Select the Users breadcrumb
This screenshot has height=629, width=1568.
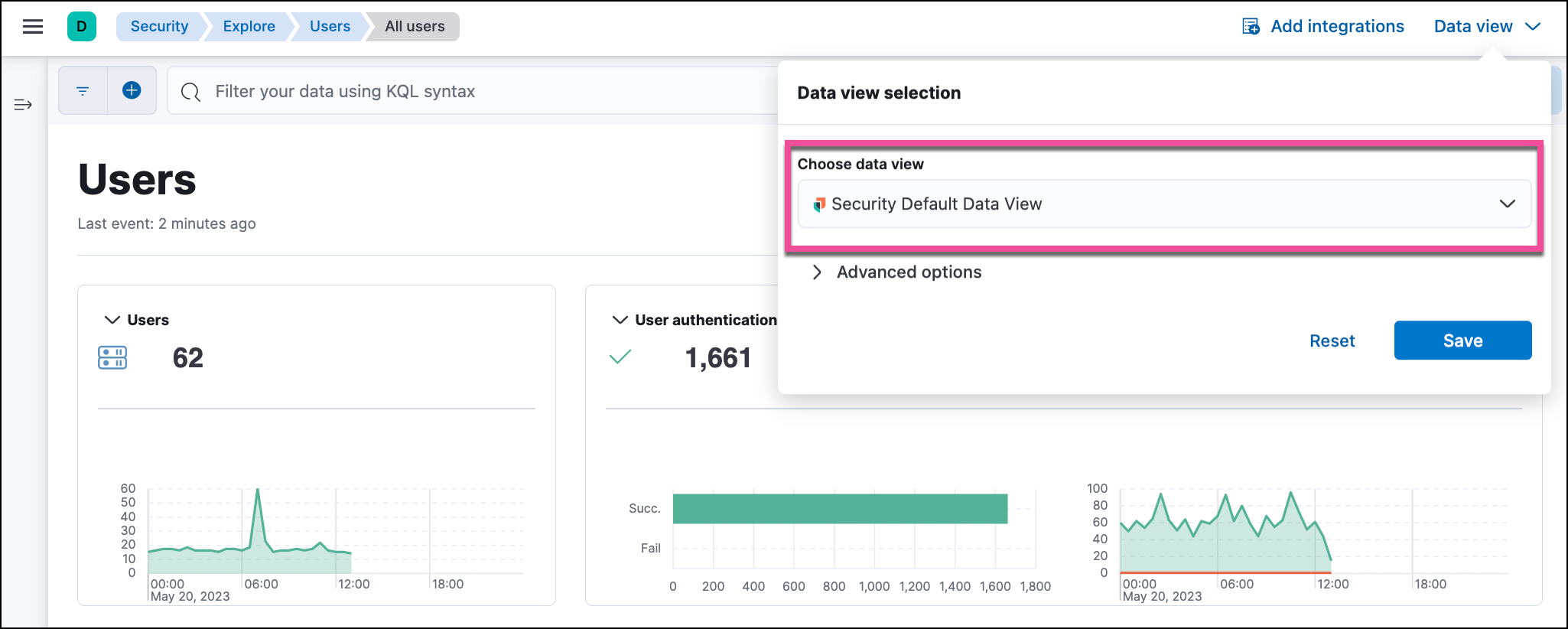click(x=330, y=27)
